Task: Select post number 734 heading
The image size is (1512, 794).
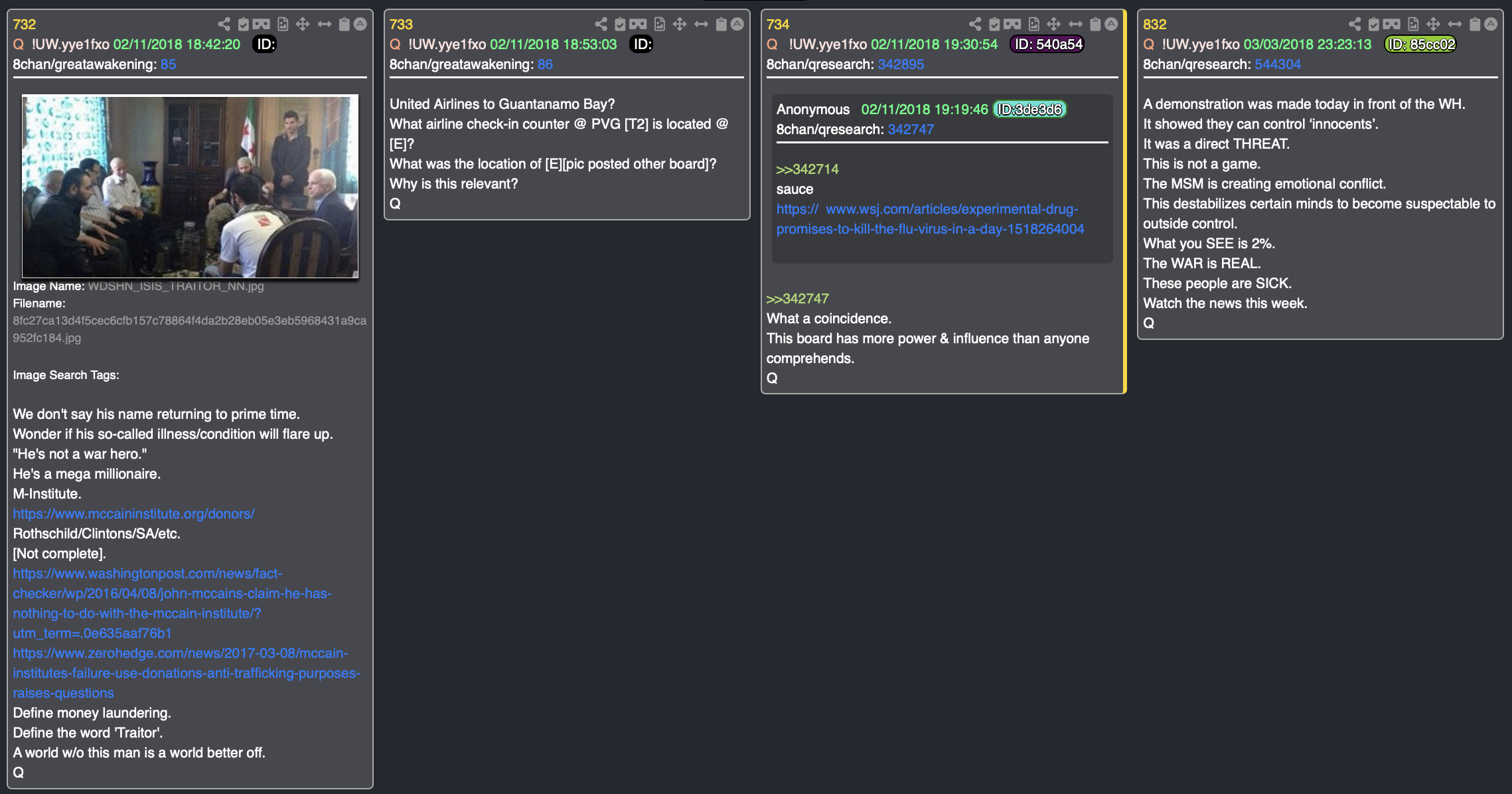Action: pyautogui.click(x=778, y=25)
